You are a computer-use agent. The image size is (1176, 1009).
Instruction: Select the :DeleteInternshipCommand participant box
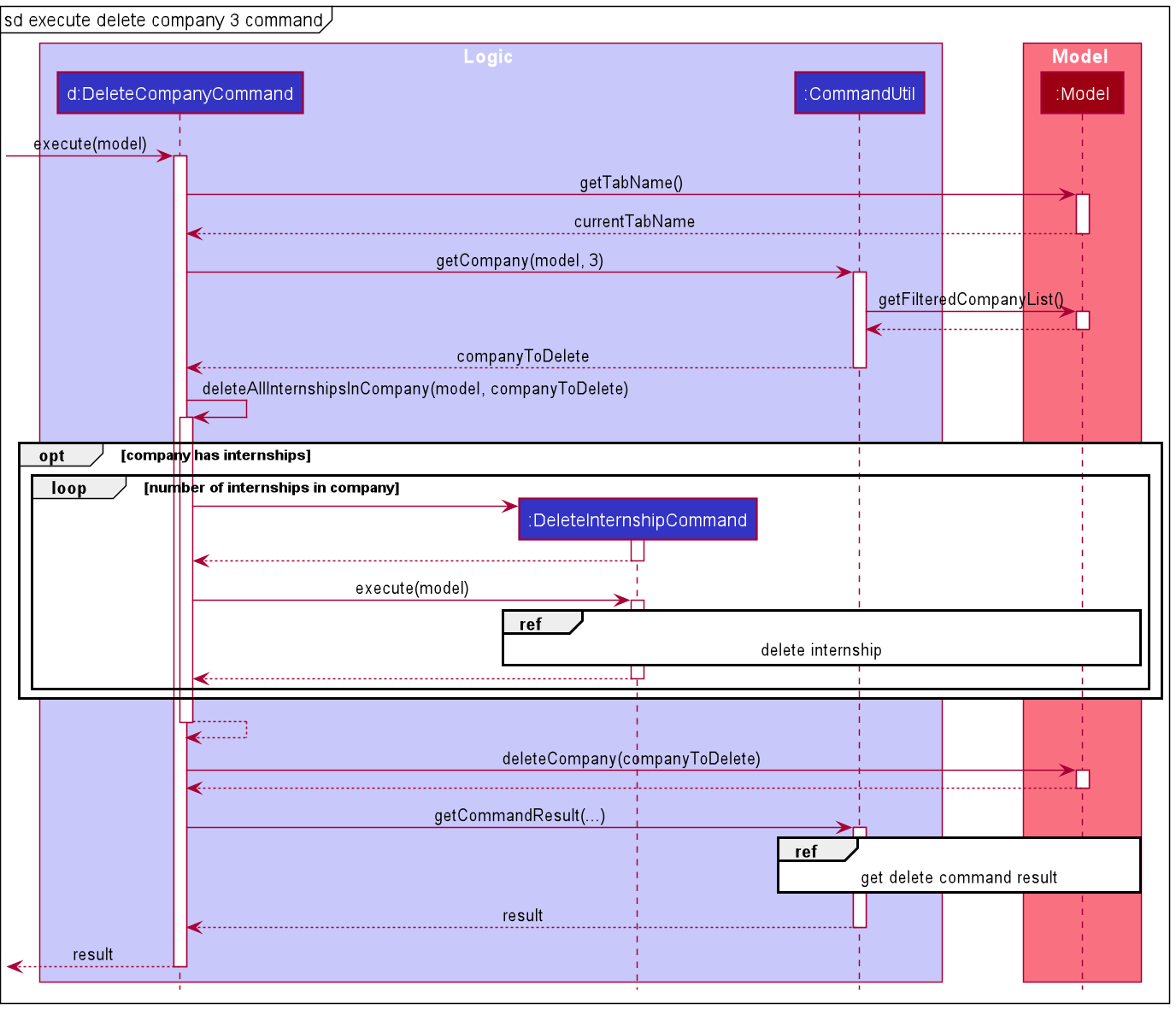[x=638, y=519]
